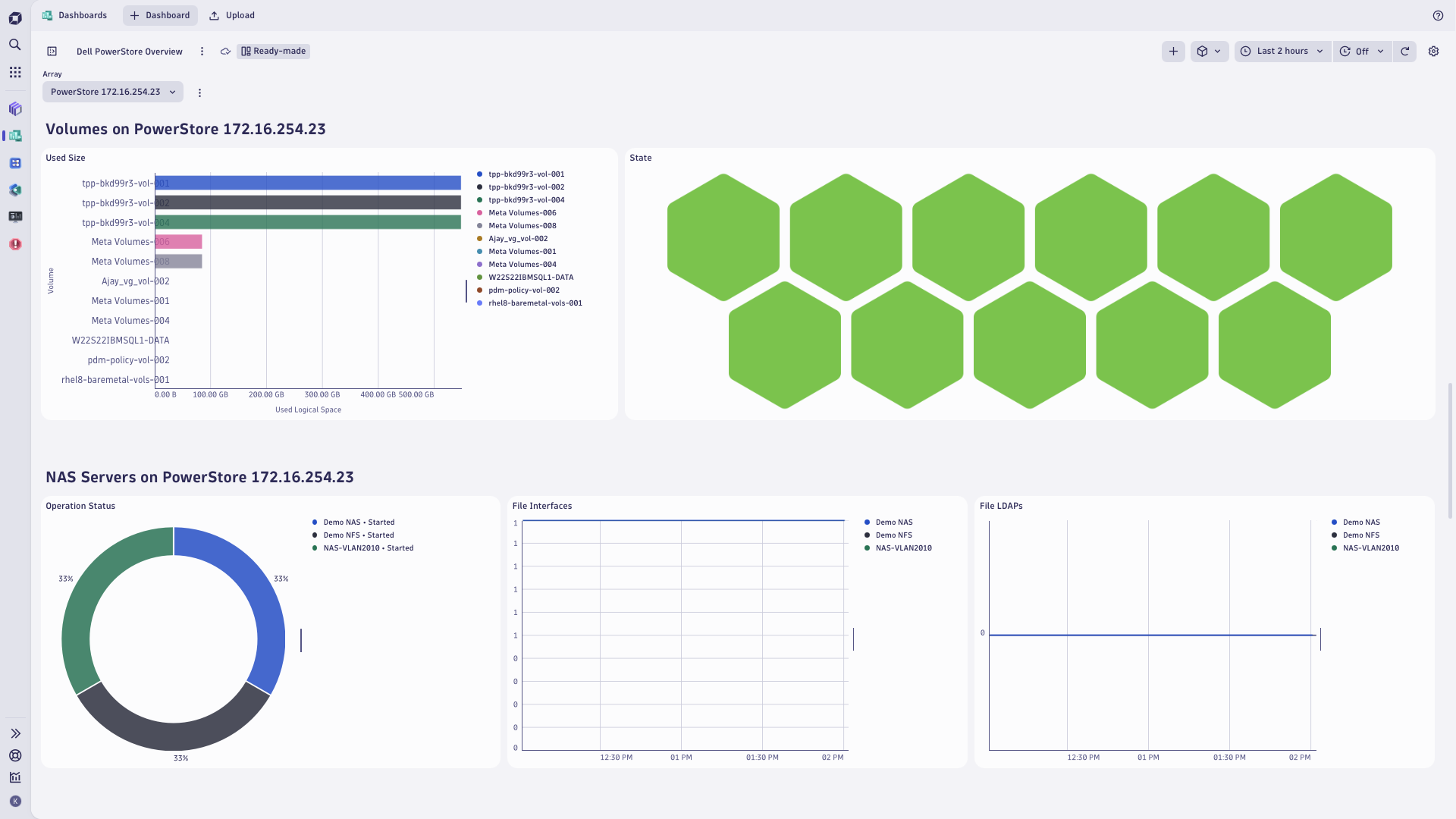Refresh the dashboard now

tap(1404, 52)
